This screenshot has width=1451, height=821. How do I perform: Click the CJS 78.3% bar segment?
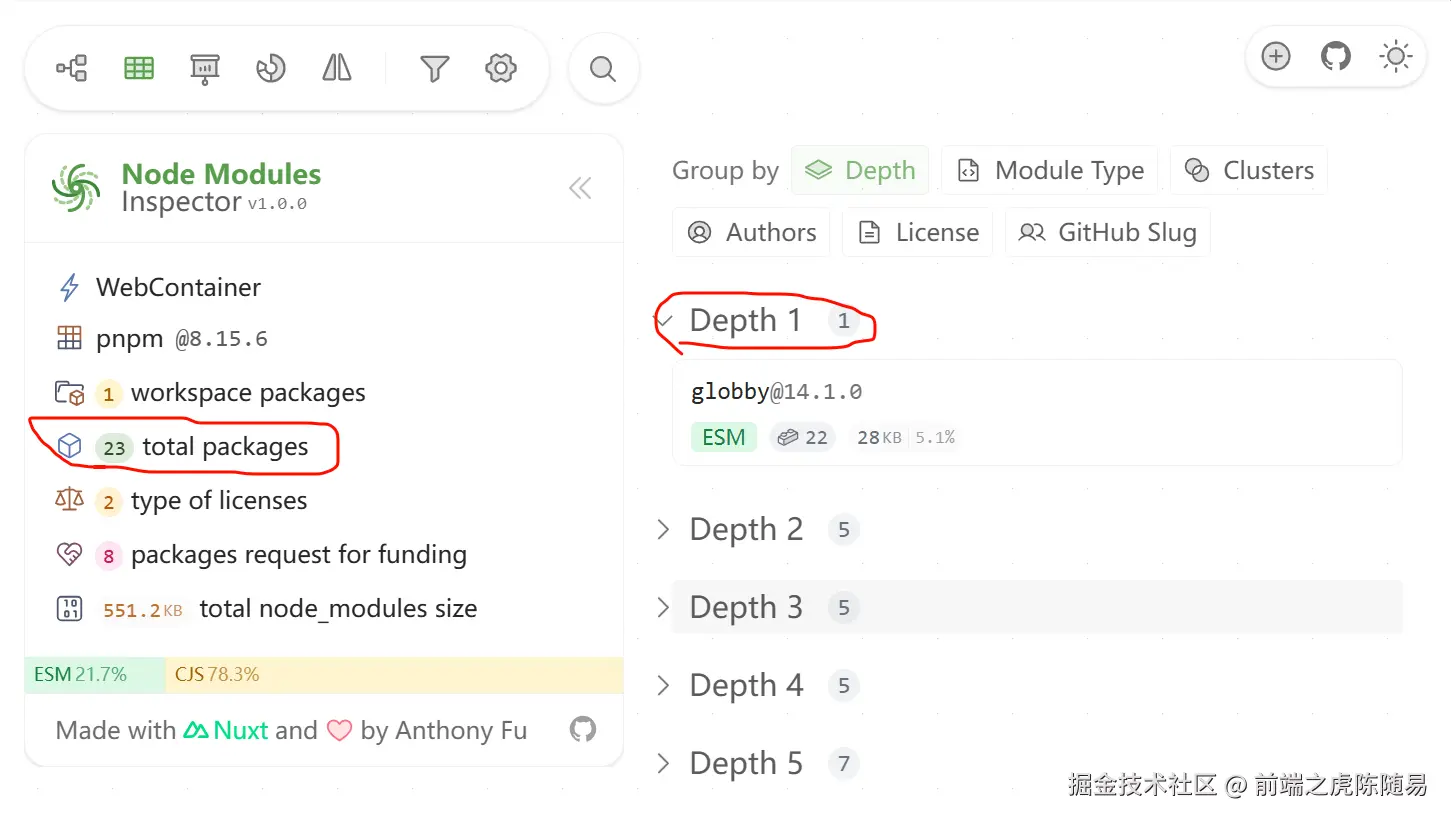(x=394, y=674)
